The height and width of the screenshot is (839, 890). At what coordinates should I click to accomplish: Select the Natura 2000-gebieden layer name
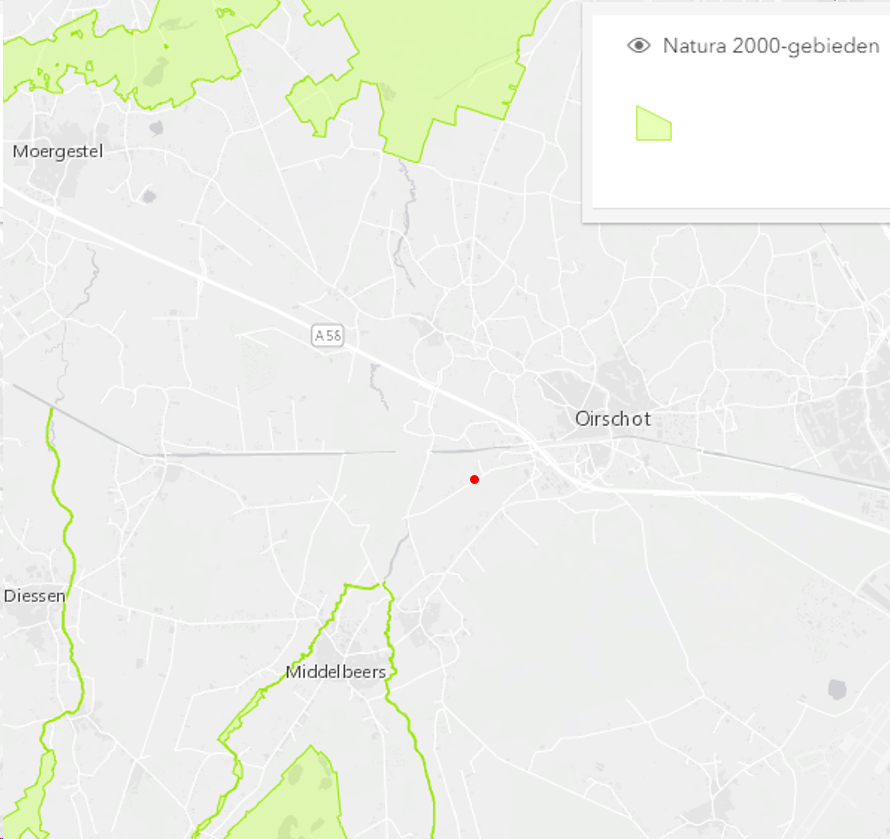(771, 46)
